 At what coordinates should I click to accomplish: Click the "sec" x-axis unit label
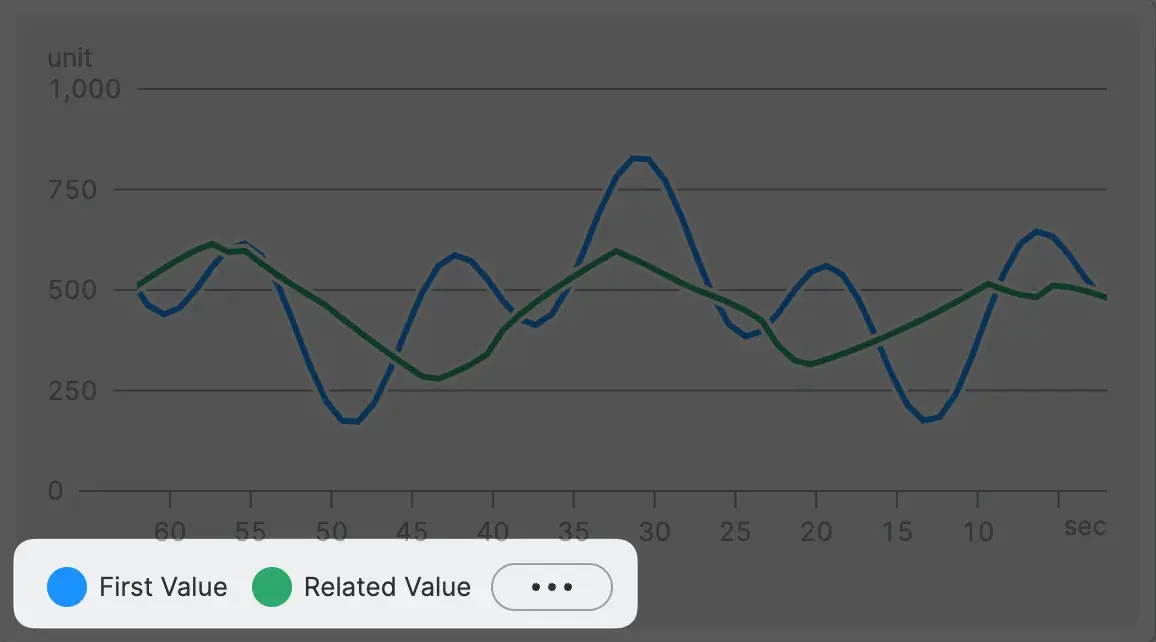pyautogui.click(x=1085, y=527)
